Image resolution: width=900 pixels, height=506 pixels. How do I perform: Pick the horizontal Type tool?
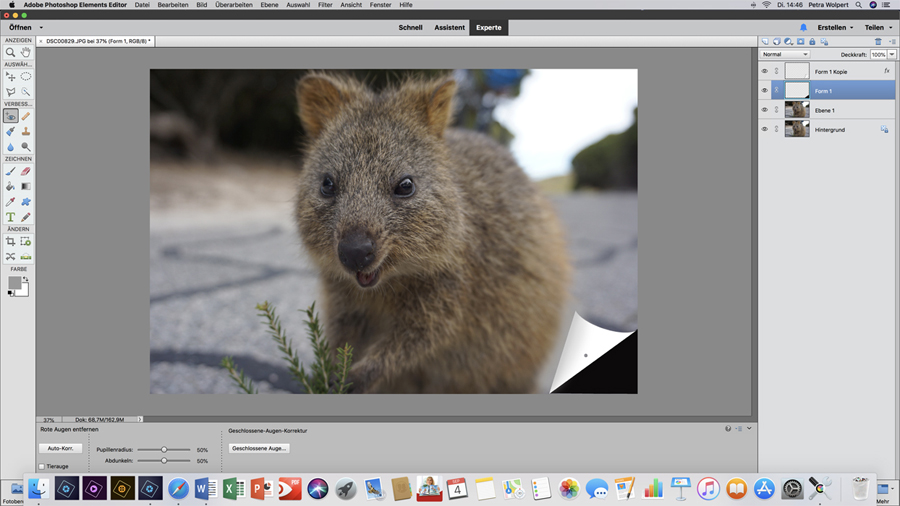10,217
